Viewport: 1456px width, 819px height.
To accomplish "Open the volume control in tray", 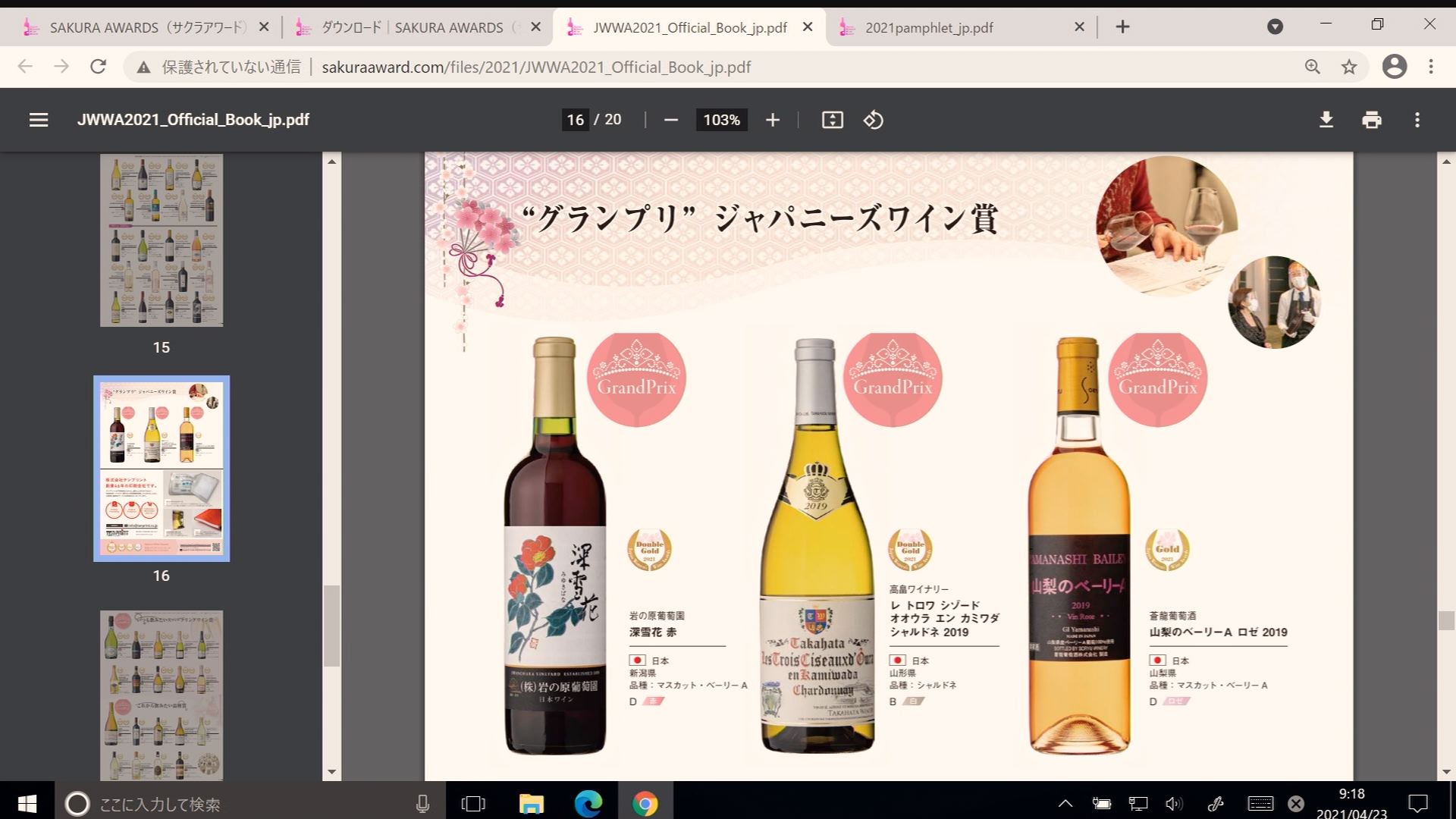I will click(x=1175, y=803).
